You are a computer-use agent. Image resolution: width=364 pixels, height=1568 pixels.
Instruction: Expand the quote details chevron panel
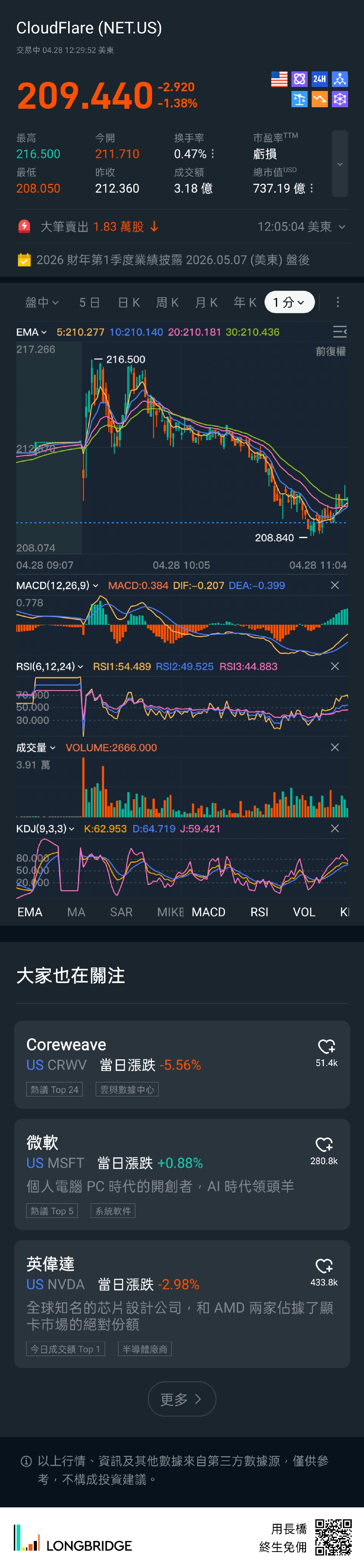pyautogui.click(x=340, y=164)
